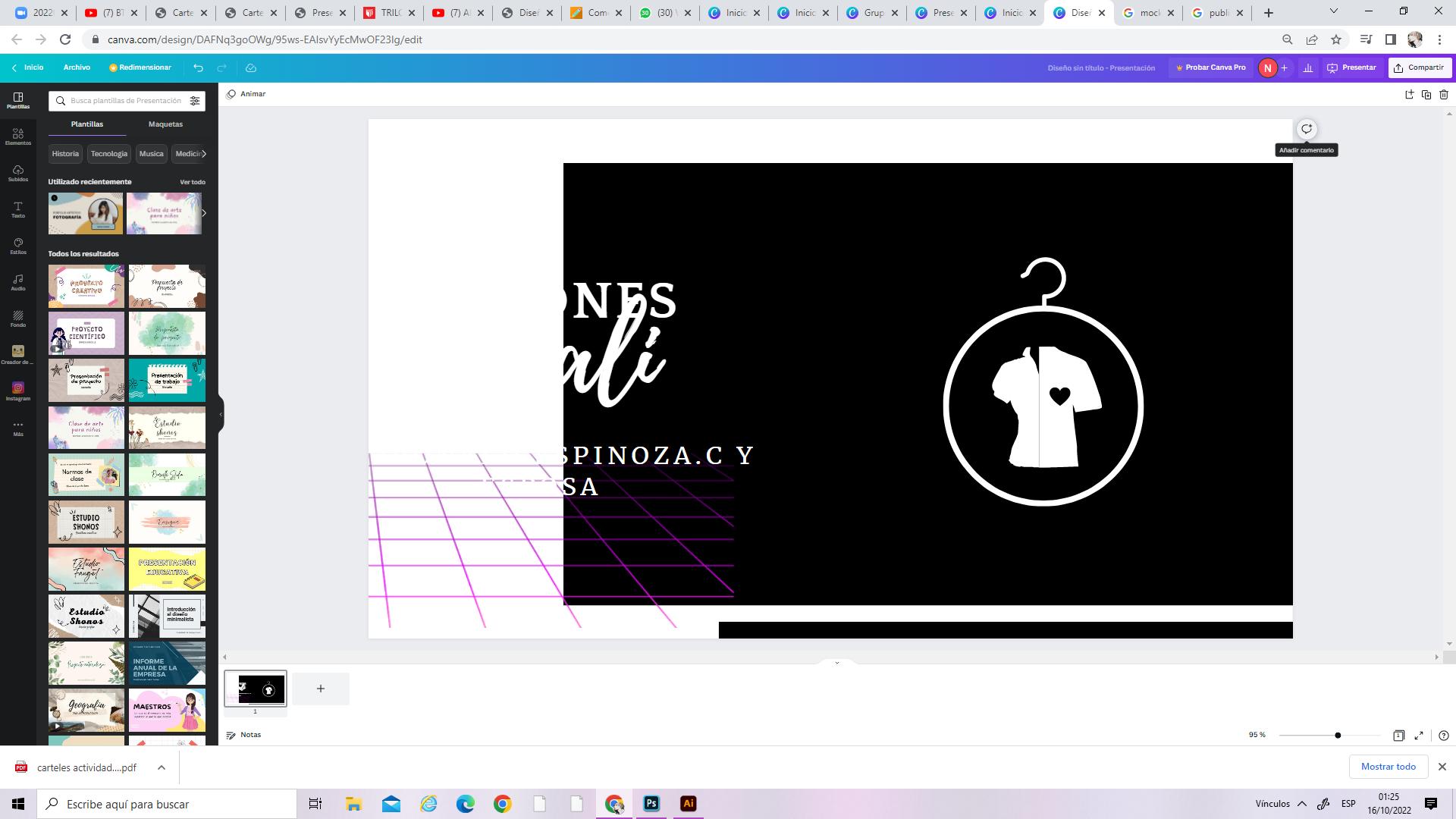Duplicate the page using copy icon
The height and width of the screenshot is (819, 1456).
(1426, 95)
